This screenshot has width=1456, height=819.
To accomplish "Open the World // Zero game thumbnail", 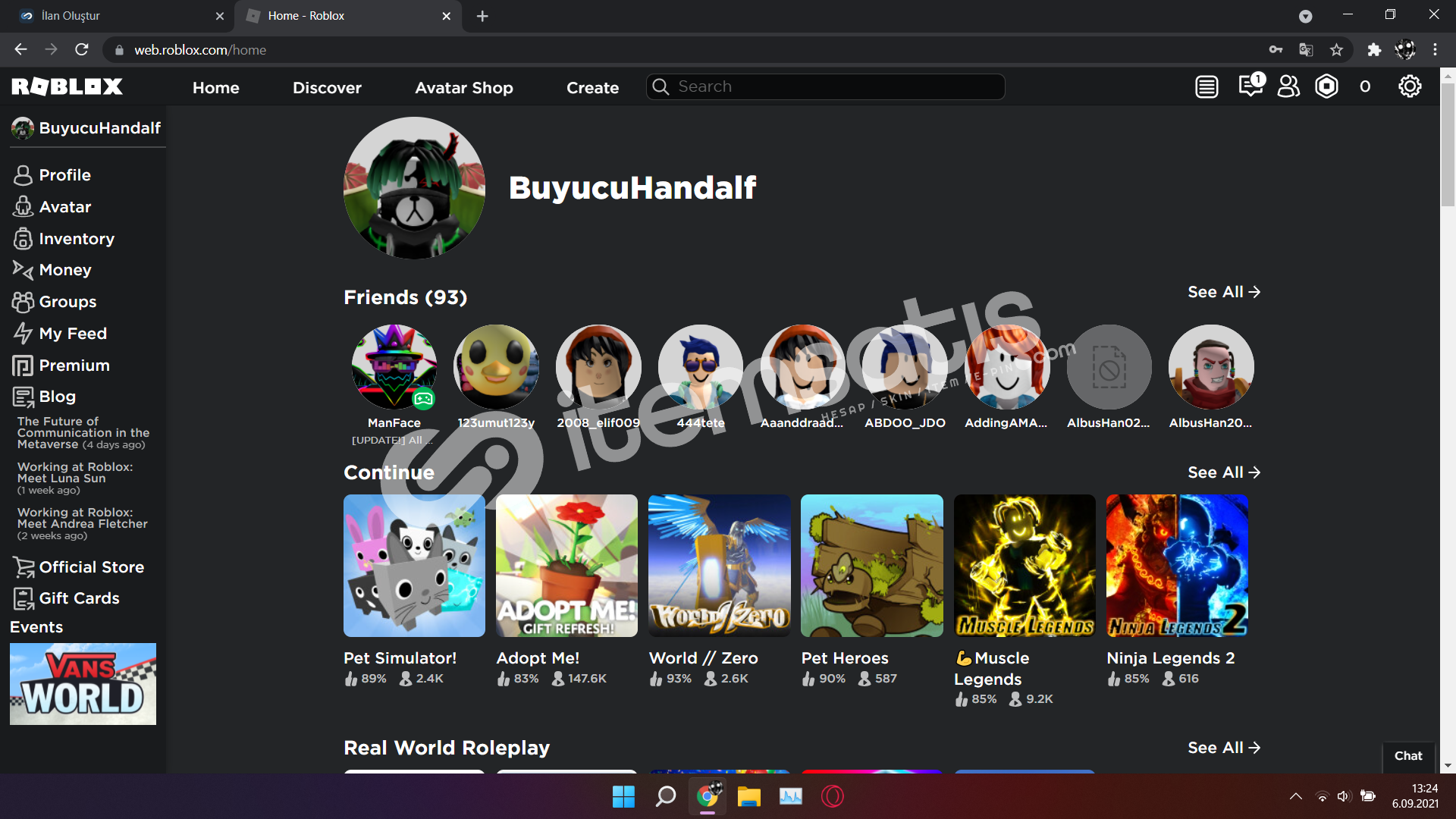I will [720, 566].
